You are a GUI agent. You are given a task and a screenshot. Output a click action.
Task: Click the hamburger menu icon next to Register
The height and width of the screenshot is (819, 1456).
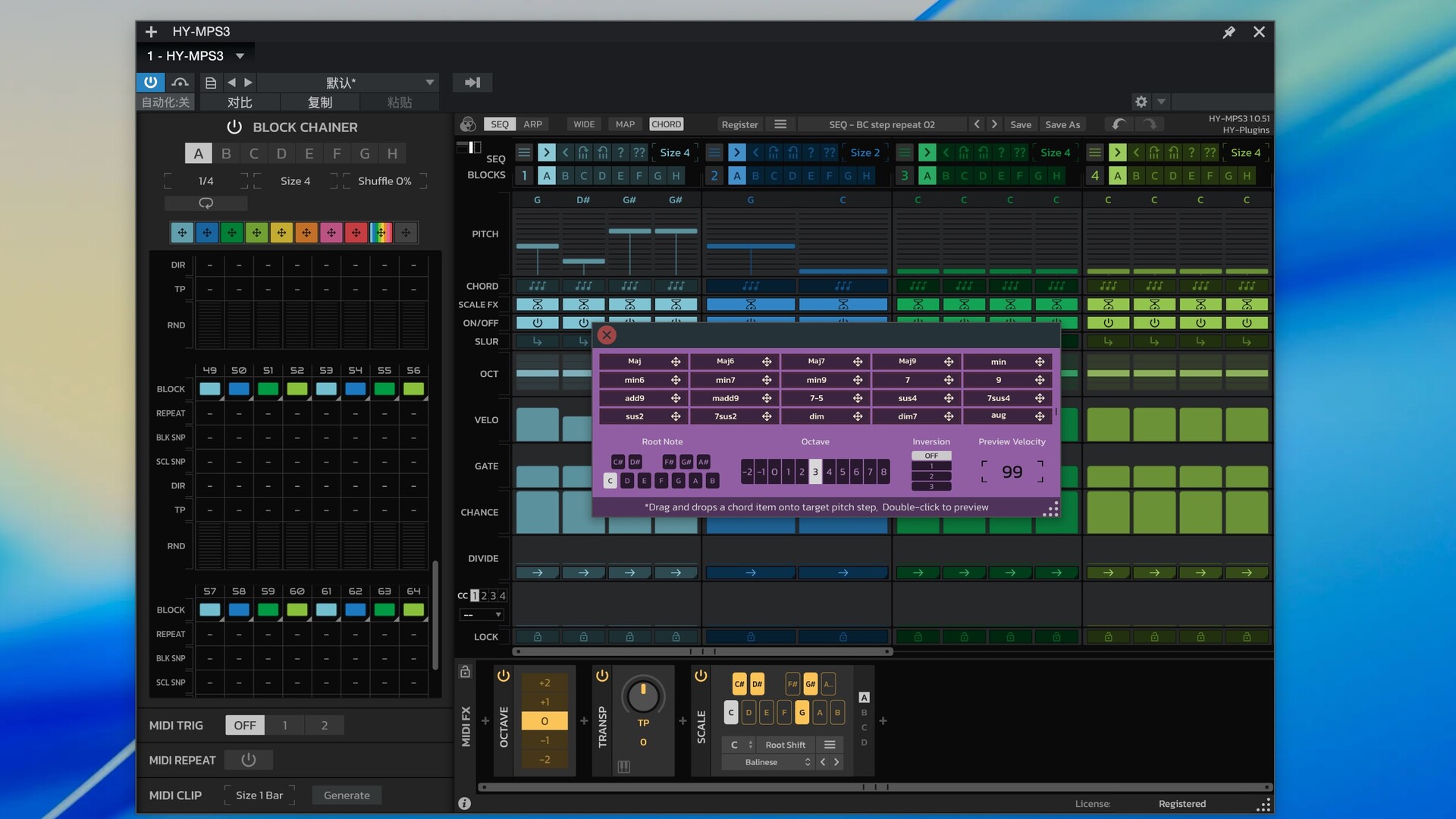pos(780,124)
